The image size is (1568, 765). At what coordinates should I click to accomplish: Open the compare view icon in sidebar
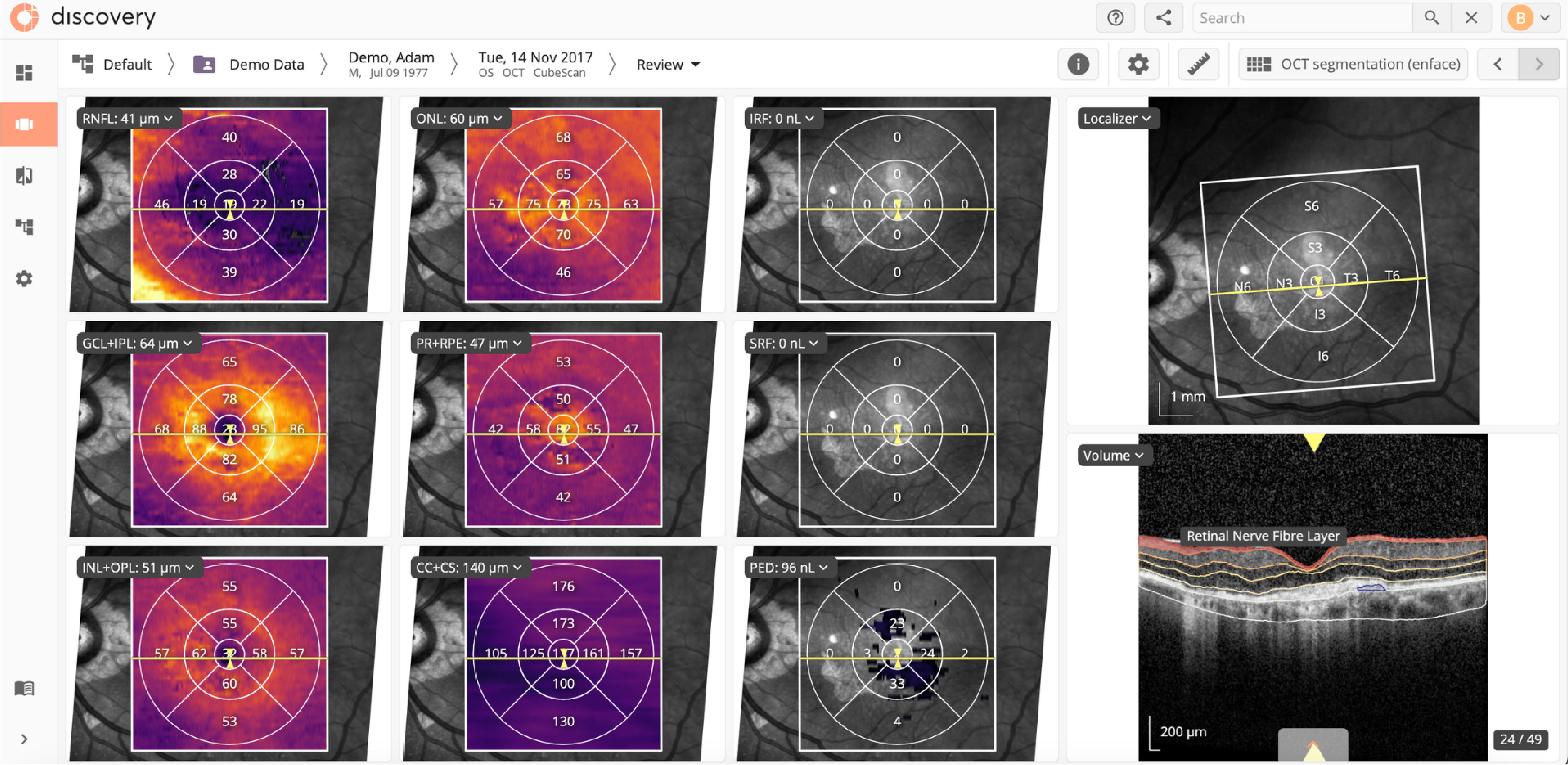(x=24, y=176)
